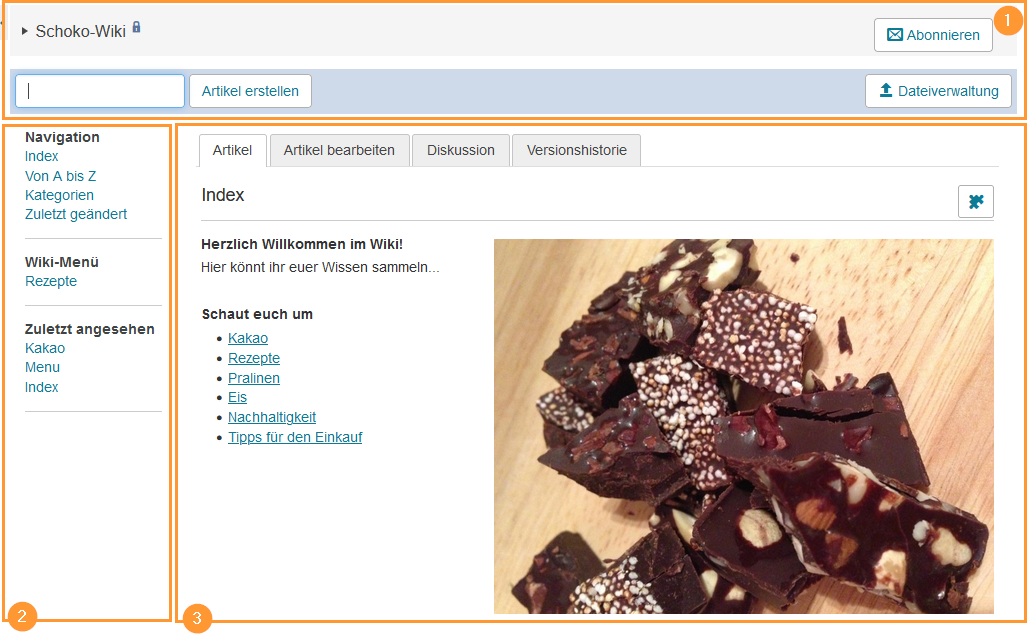Switch to the Artikel bearbeiten tab

click(x=339, y=150)
